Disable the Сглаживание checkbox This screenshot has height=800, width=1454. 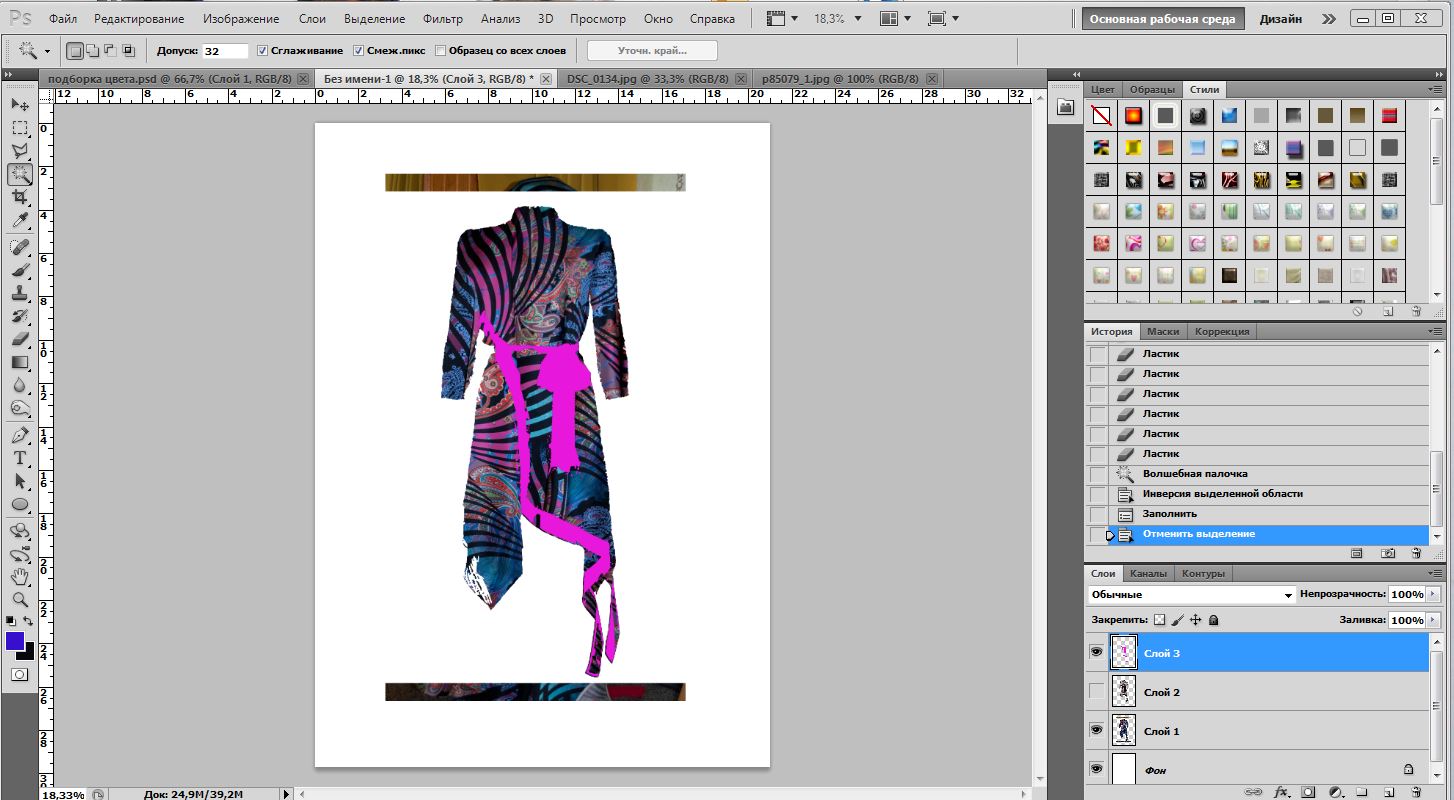coord(262,50)
